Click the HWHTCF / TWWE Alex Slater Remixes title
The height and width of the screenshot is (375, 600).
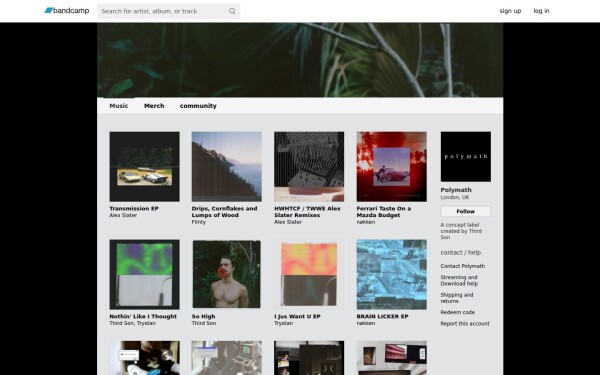(x=307, y=212)
